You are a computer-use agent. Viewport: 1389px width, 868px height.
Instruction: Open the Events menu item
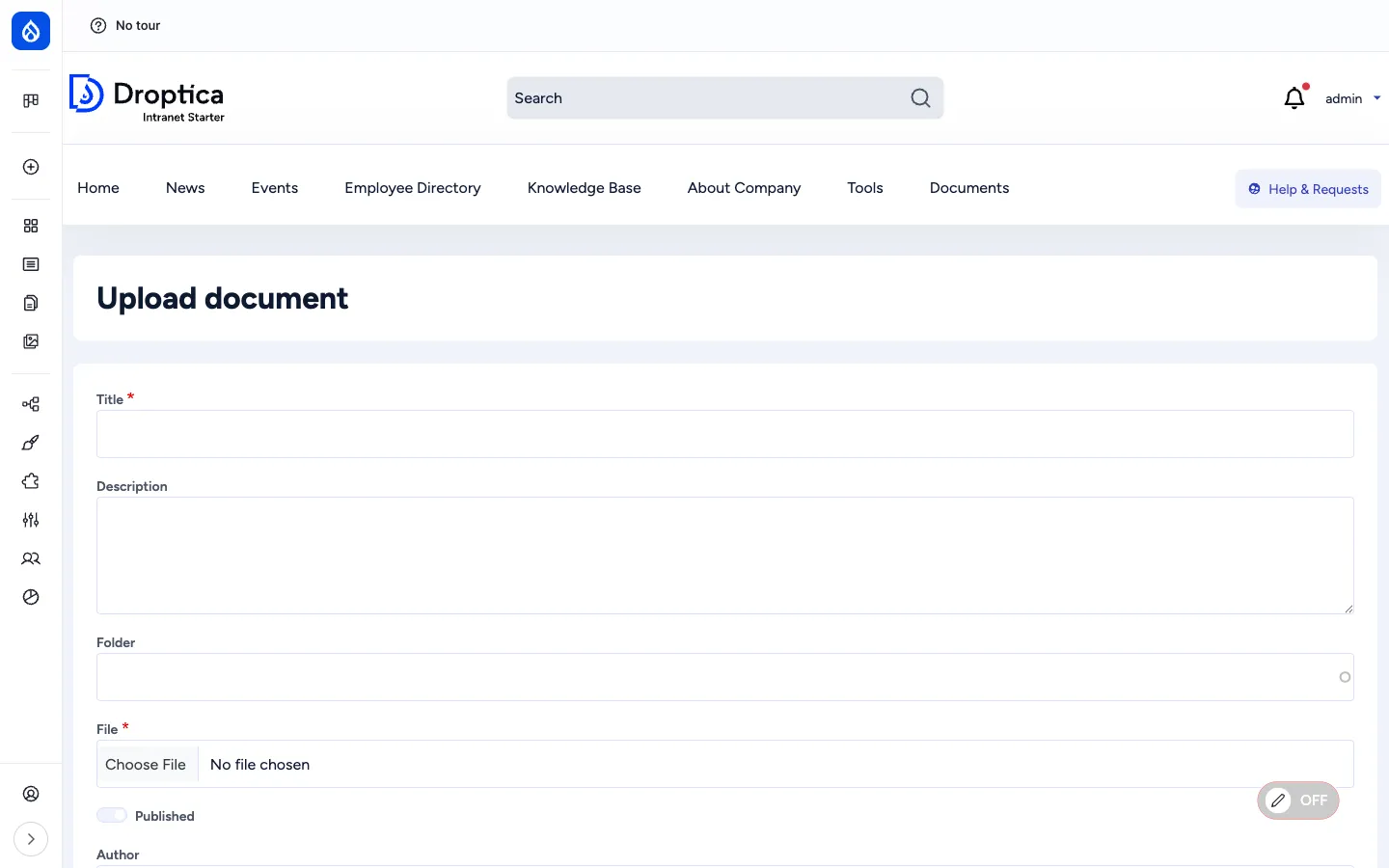[275, 188]
